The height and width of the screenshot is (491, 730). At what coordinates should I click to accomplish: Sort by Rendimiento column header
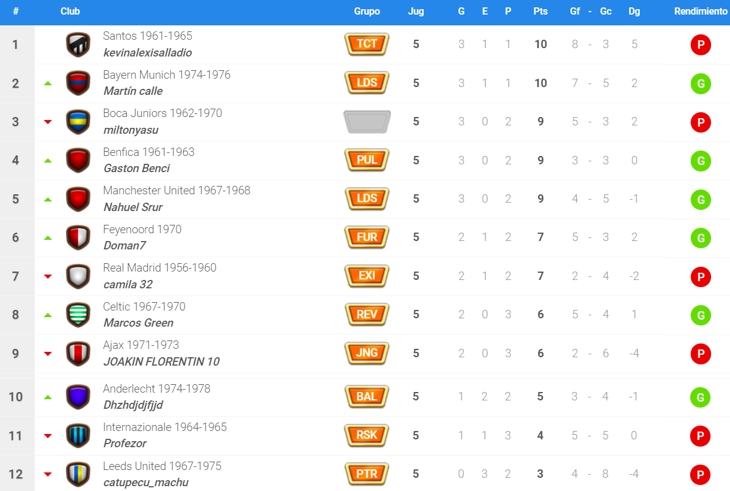click(x=700, y=11)
